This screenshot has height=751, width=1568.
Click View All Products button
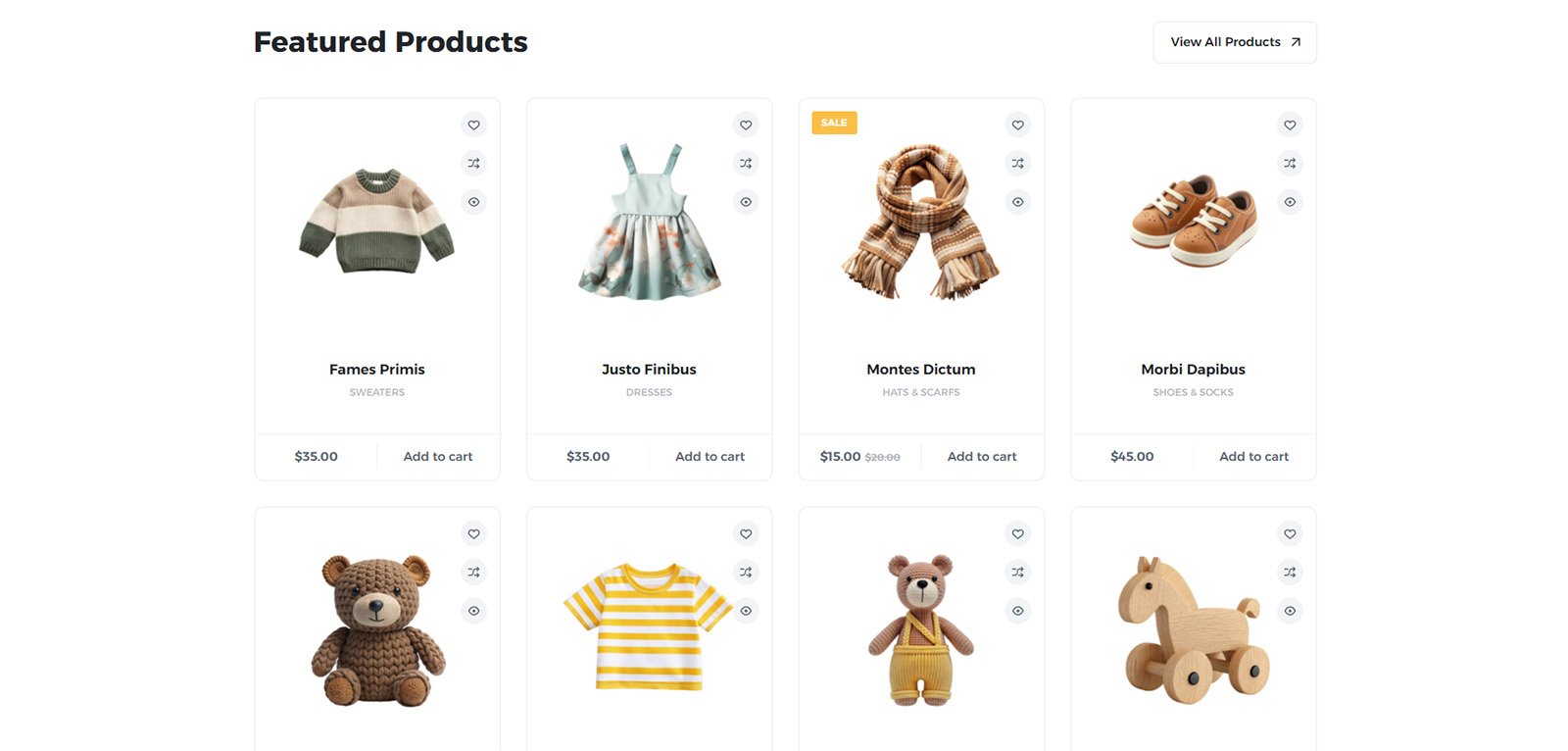coord(1234,42)
